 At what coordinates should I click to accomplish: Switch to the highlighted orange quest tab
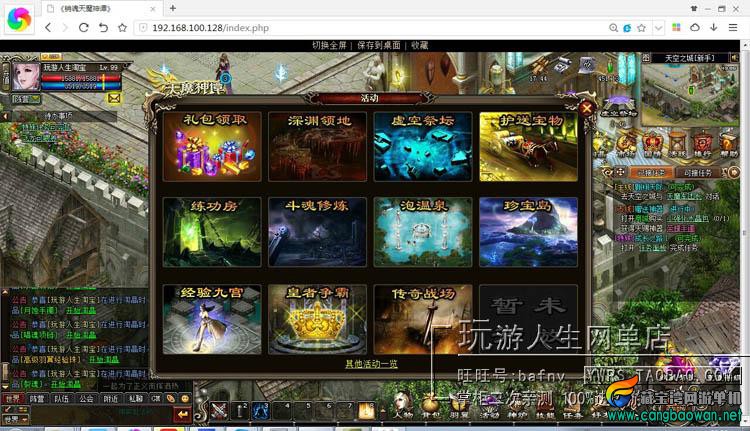pyautogui.click(x=651, y=173)
